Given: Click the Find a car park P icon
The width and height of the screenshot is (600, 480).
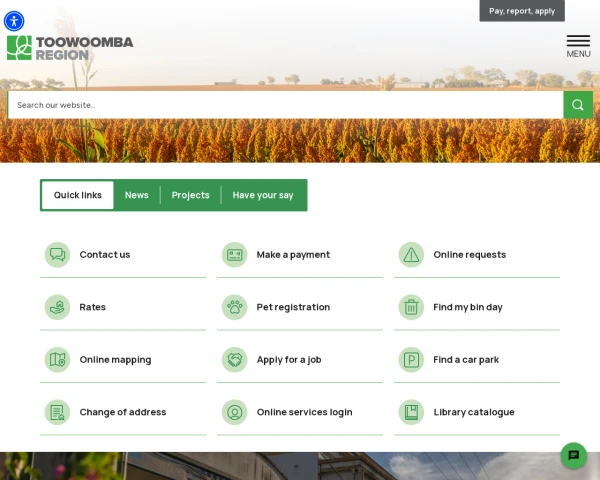Looking at the screenshot, I should coord(411,360).
